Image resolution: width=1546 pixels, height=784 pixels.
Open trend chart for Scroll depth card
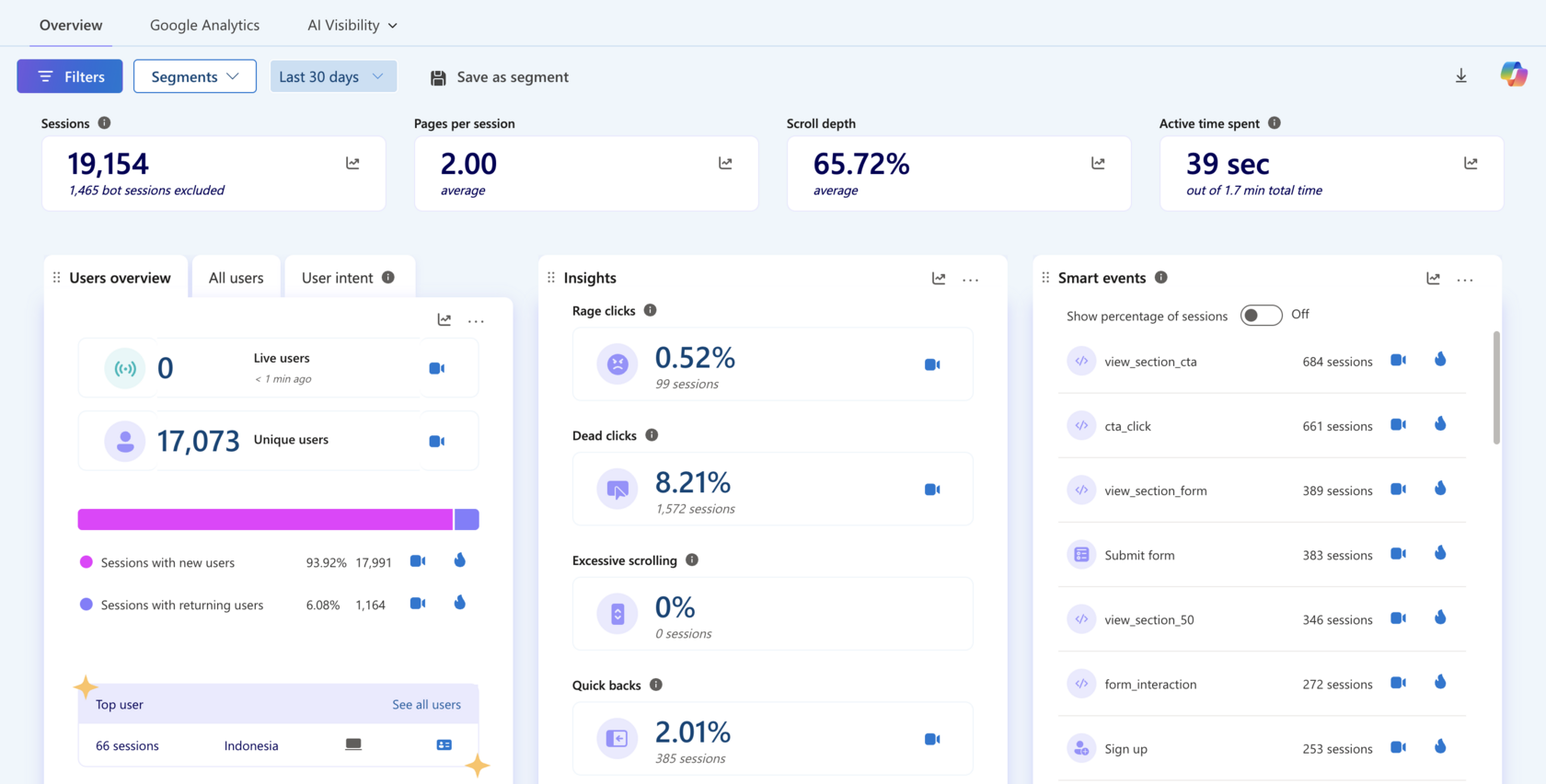[1098, 163]
